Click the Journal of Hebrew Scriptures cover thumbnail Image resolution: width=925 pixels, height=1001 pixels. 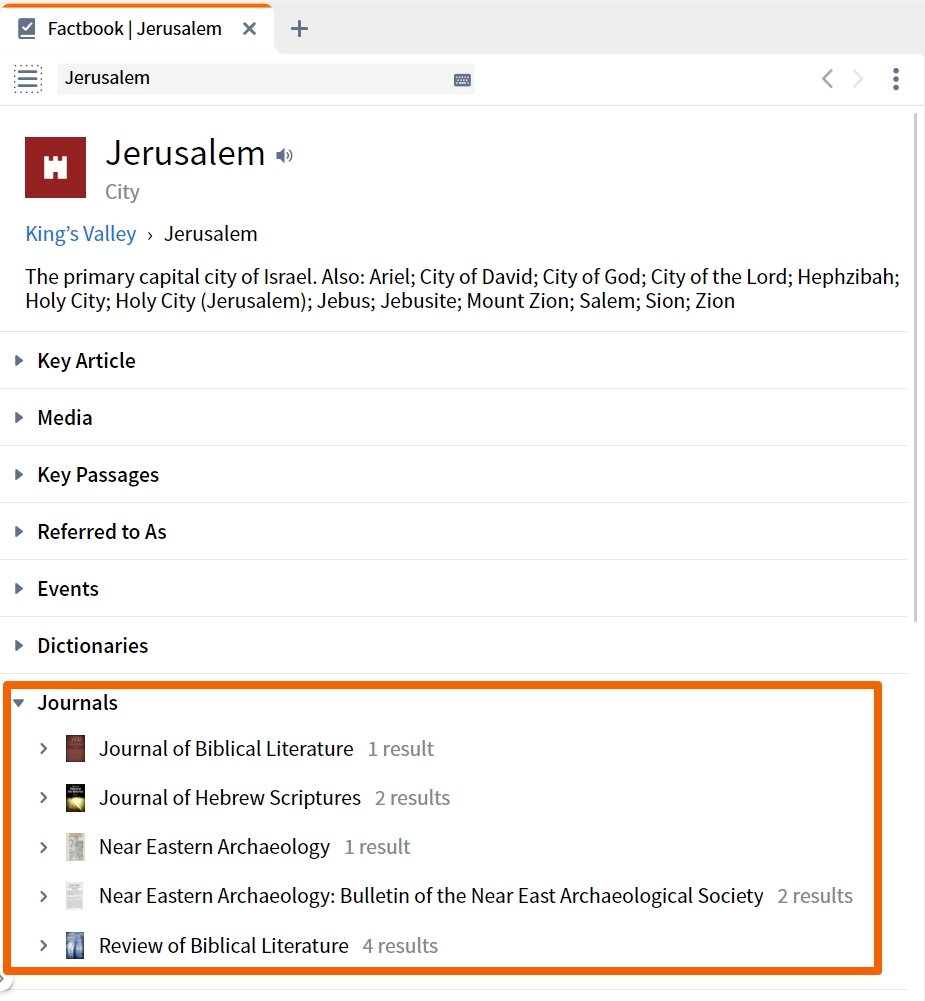[x=75, y=797]
